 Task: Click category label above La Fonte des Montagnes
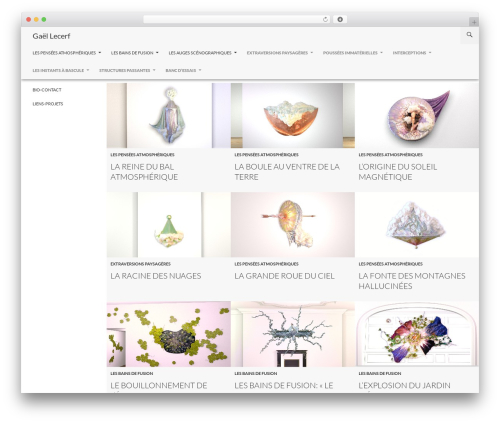391,264
